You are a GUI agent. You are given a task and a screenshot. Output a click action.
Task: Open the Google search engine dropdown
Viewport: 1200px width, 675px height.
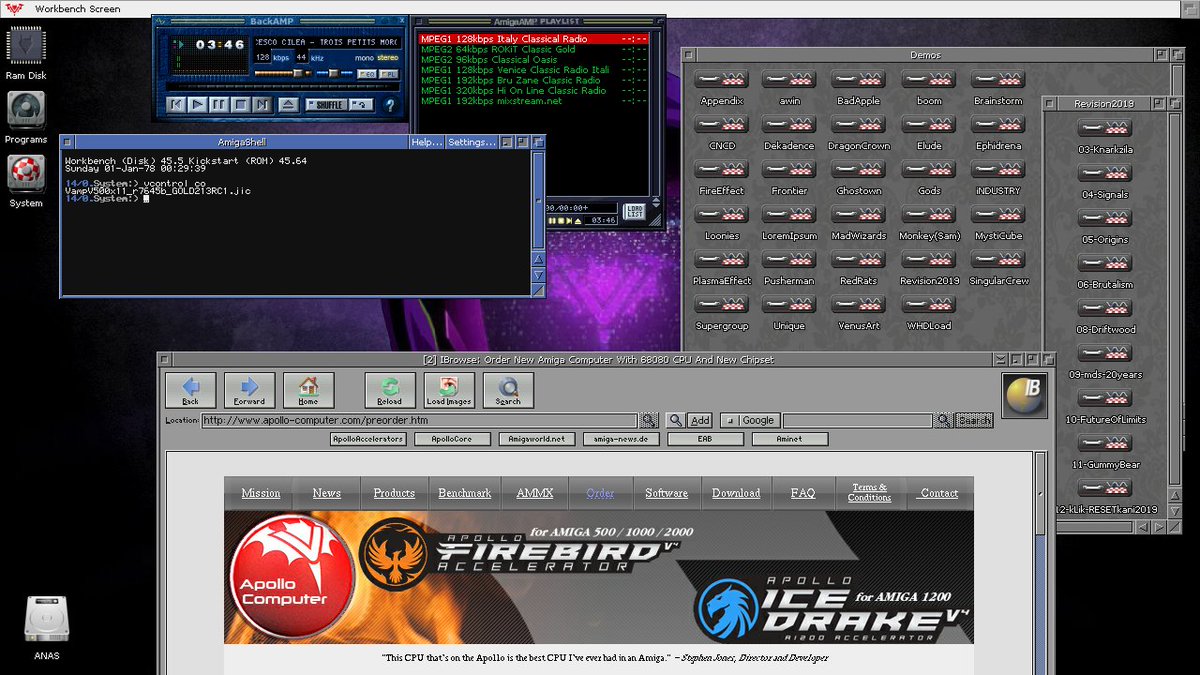point(751,421)
